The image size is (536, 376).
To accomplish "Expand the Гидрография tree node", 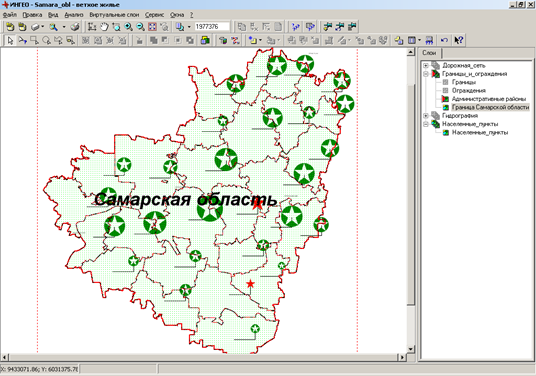I will tap(426, 116).
